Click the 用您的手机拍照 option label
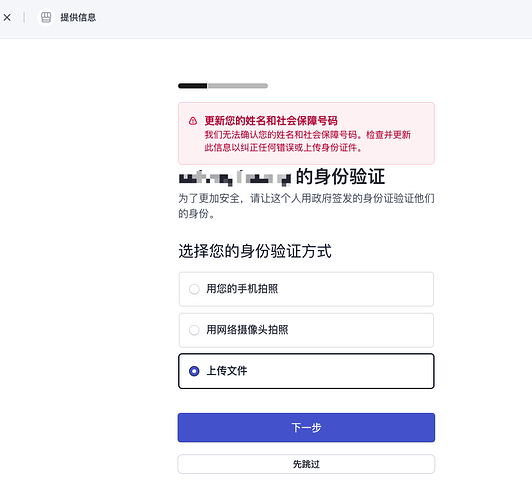This screenshot has width=532, height=500. (x=242, y=289)
